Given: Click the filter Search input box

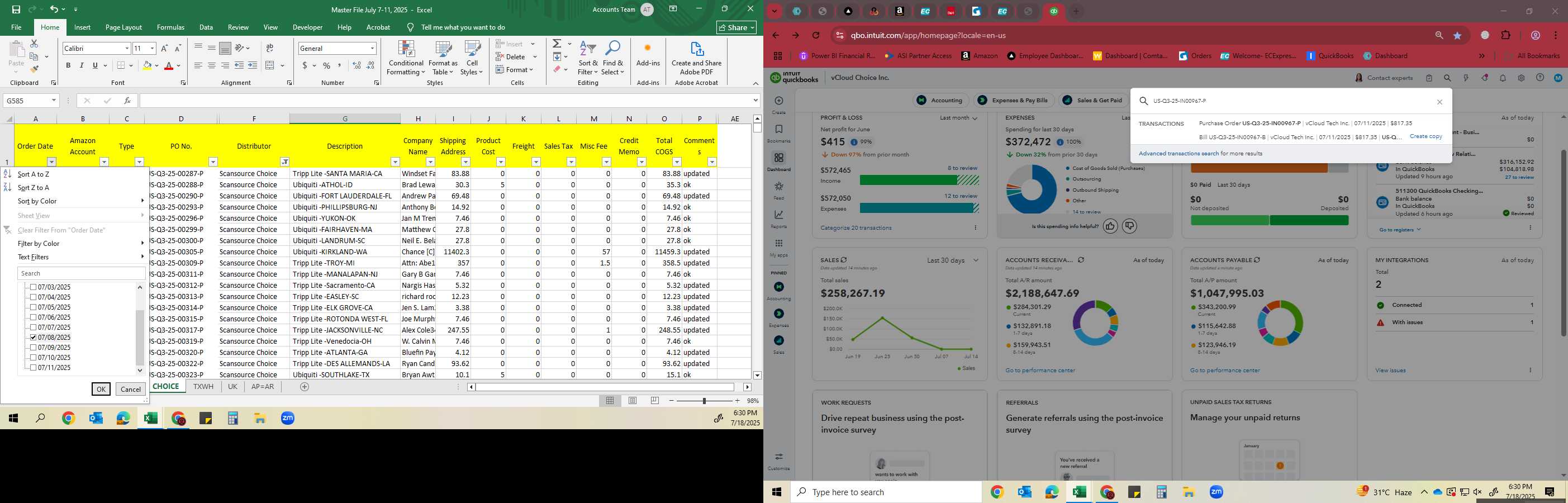Looking at the screenshot, I should click(81, 273).
